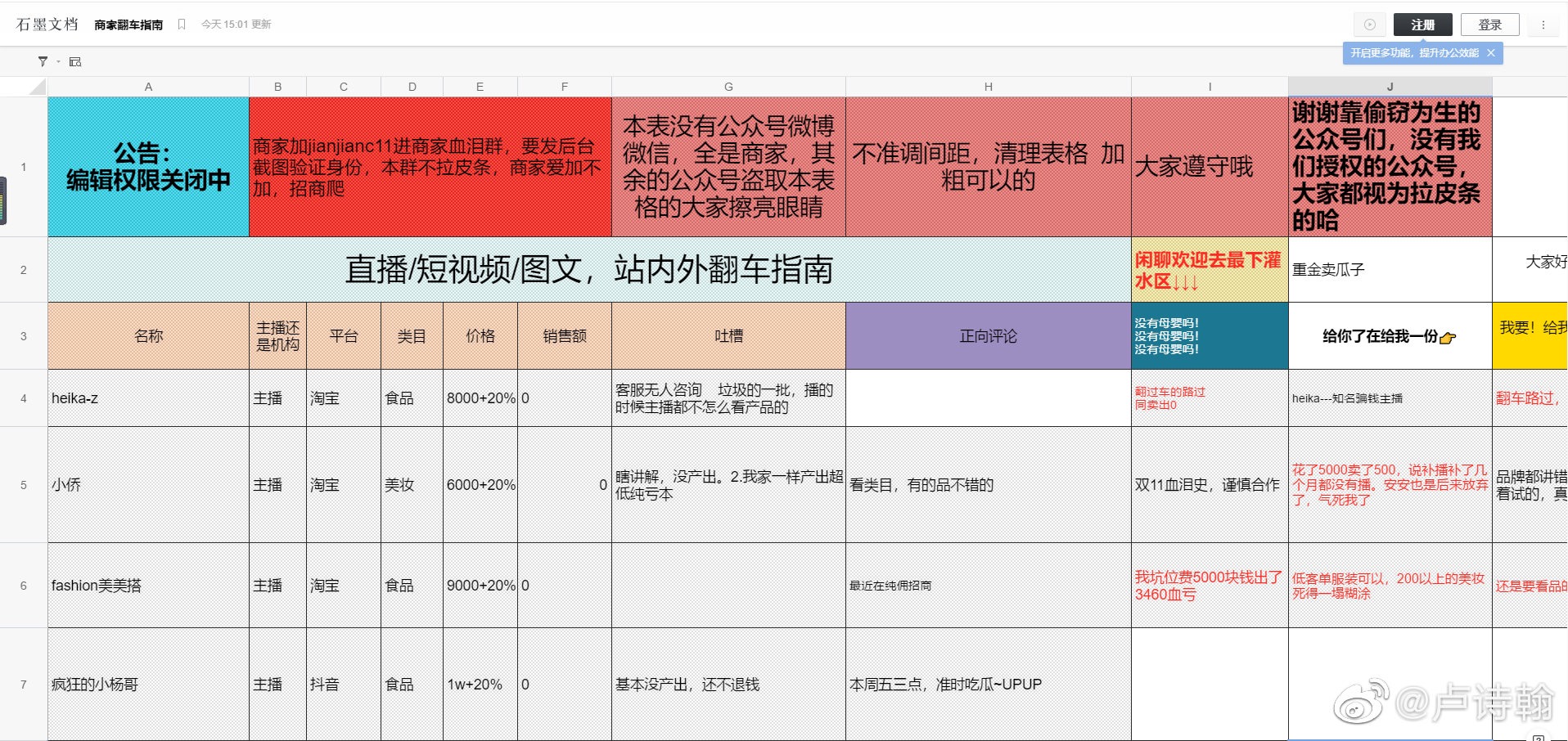Select column J header

tap(1390, 87)
